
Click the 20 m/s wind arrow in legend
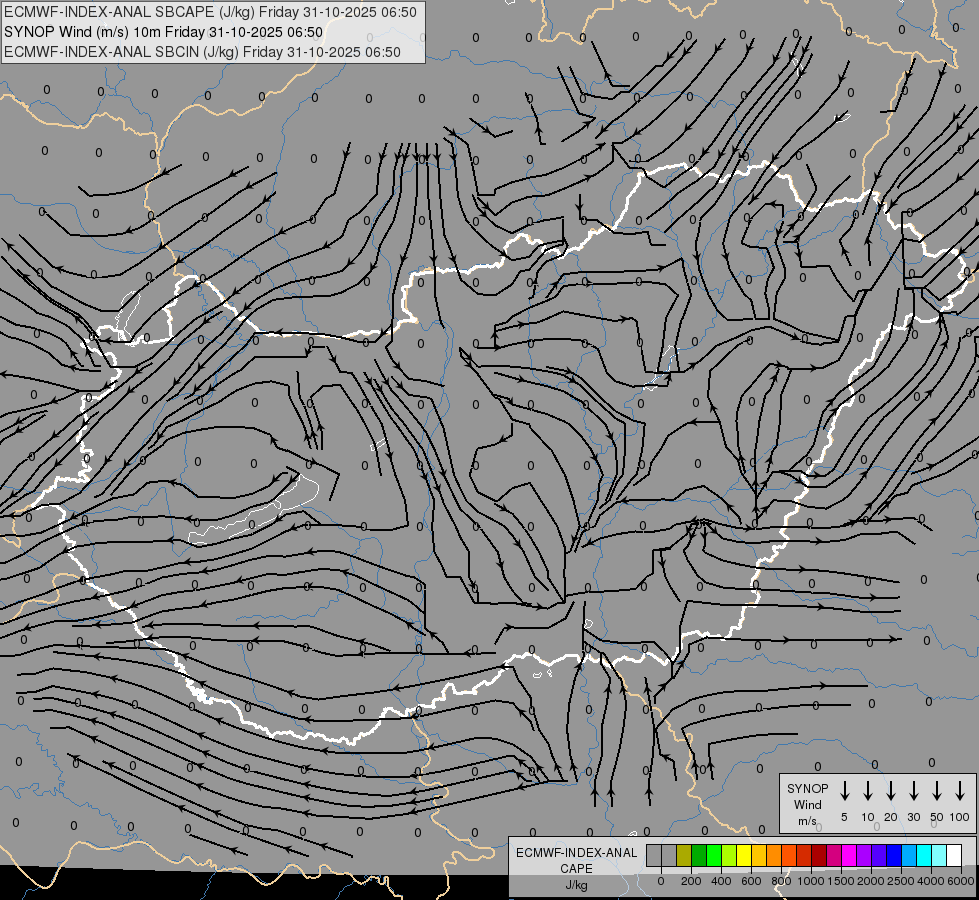890,790
